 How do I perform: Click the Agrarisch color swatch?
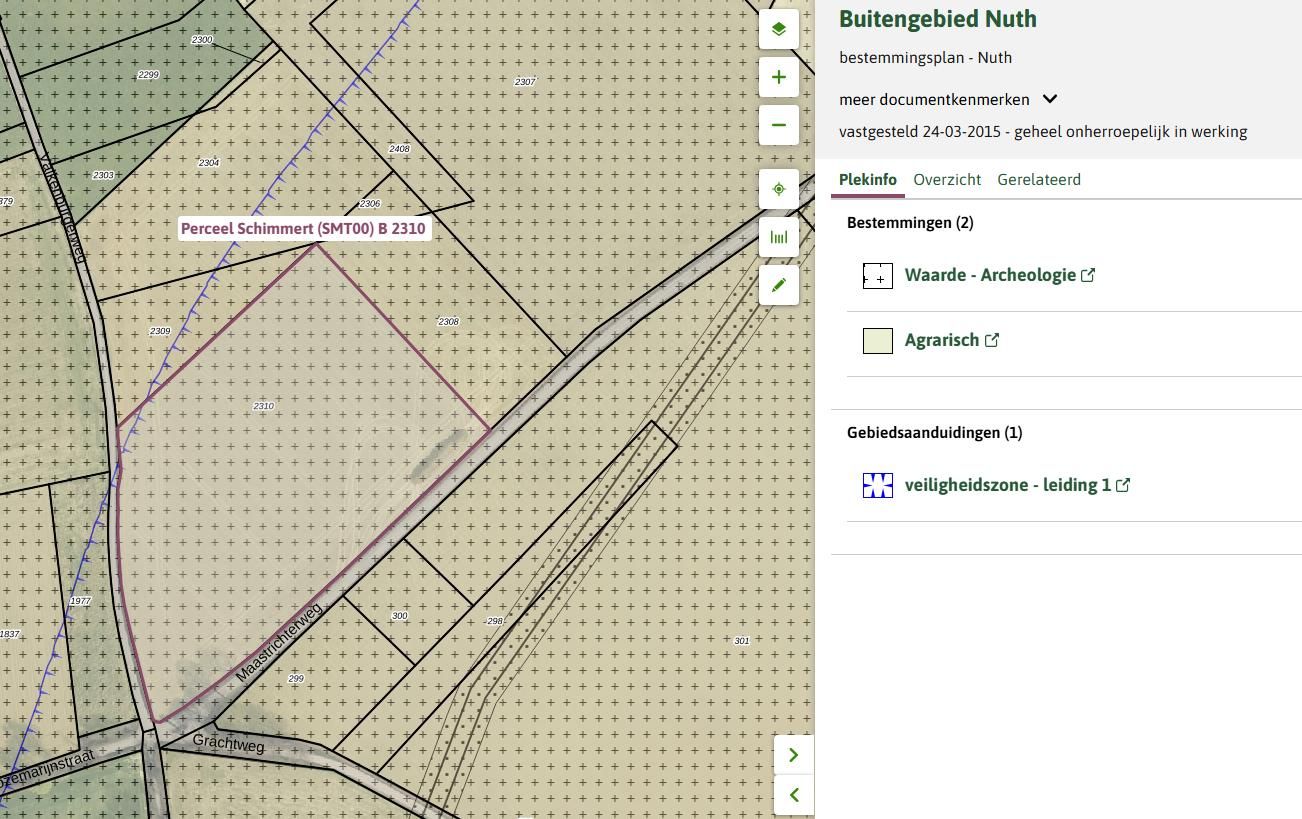coord(877,340)
